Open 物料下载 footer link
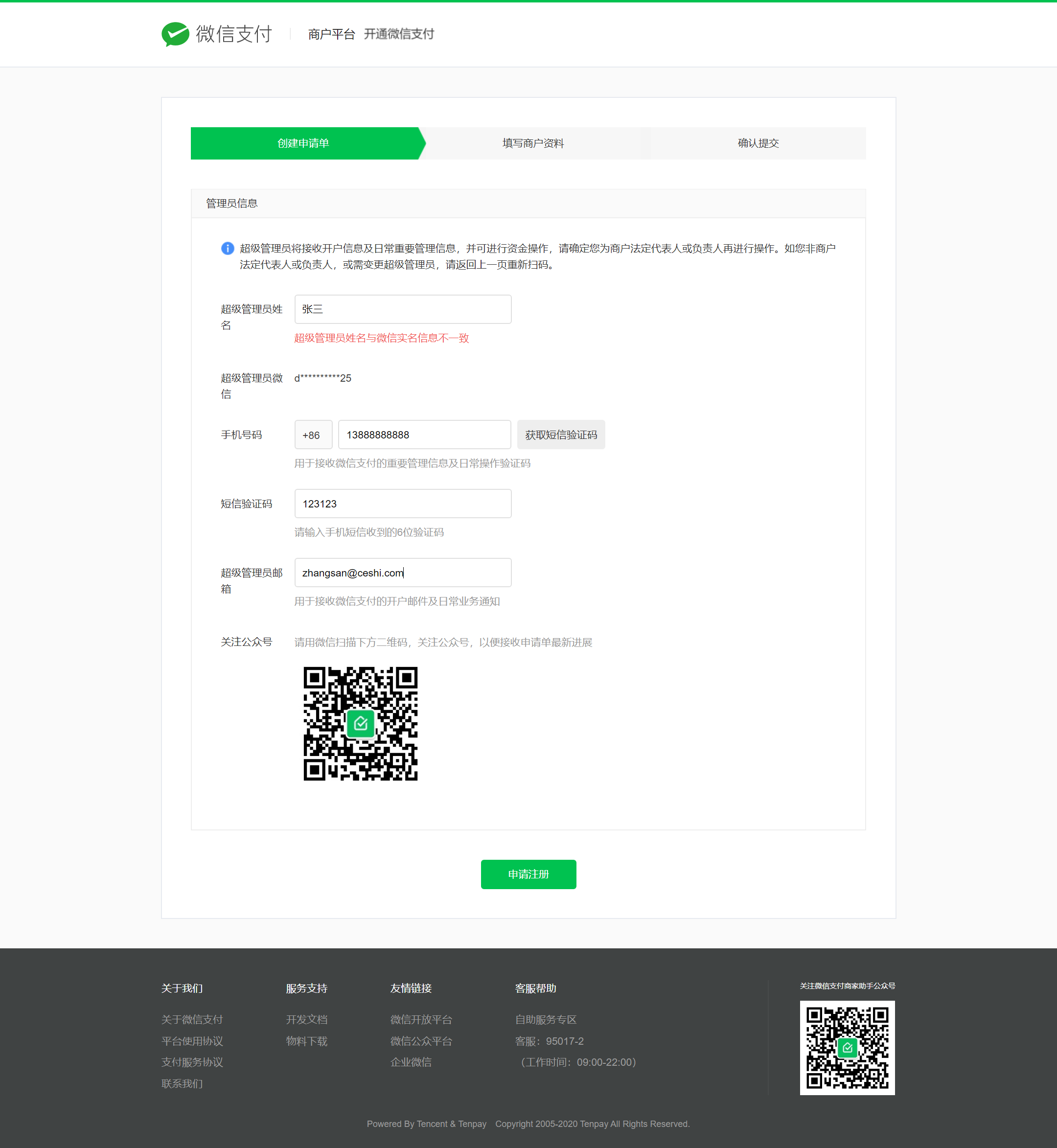 [306, 1041]
